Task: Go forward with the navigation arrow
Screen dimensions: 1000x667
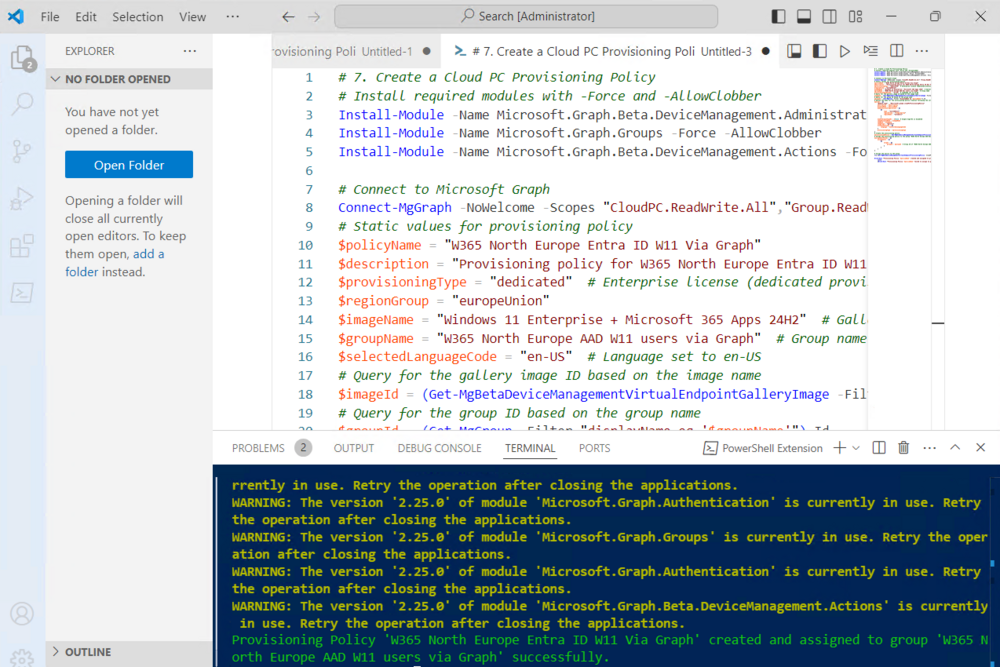Action: 314,17
